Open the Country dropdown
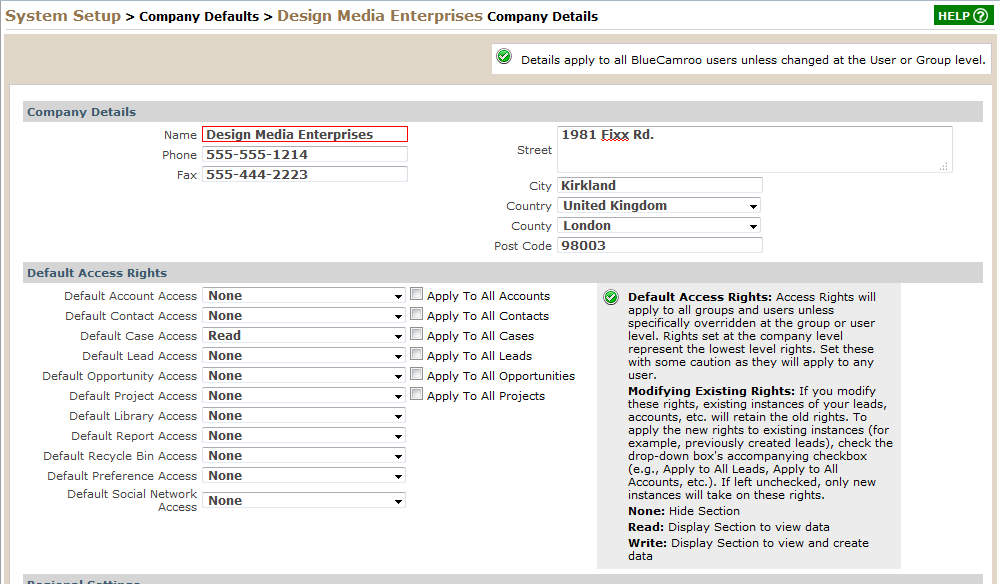This screenshot has width=1000, height=584. coord(659,205)
